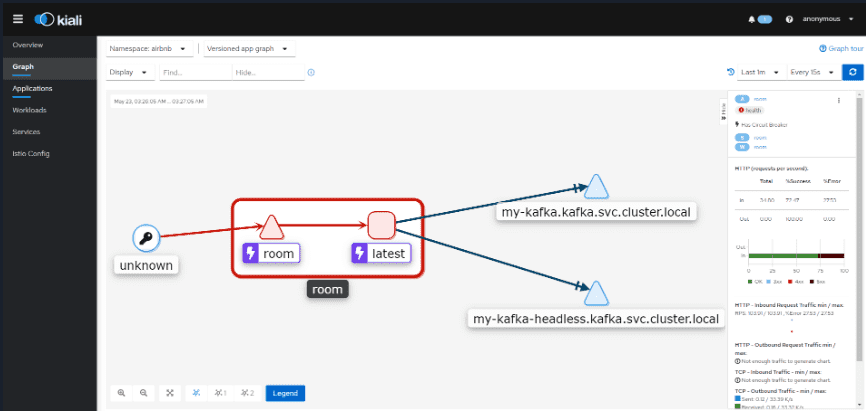
Task: Open the room workload link in panel
Action: (761, 147)
